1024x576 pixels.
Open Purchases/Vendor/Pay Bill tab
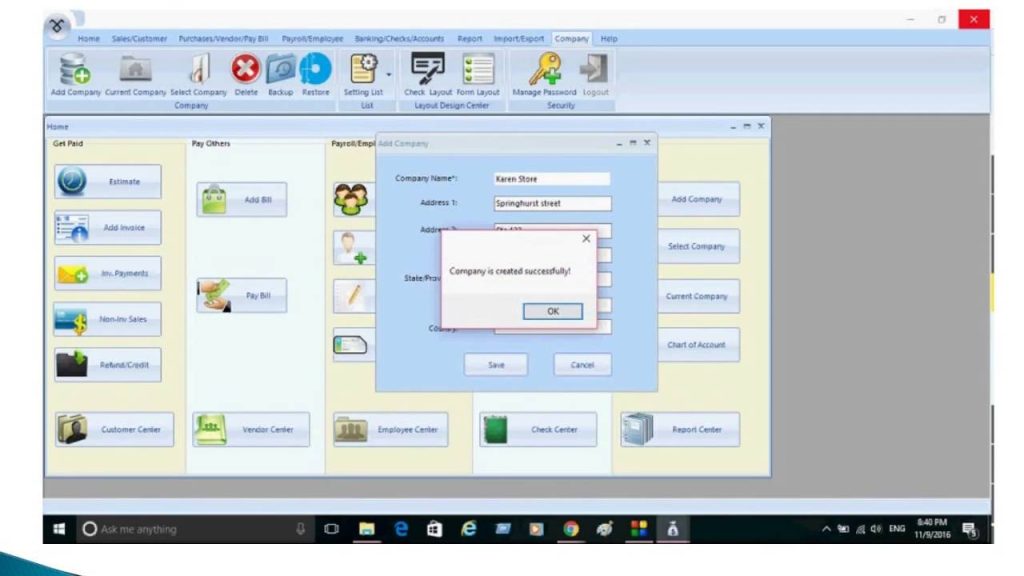(x=223, y=39)
